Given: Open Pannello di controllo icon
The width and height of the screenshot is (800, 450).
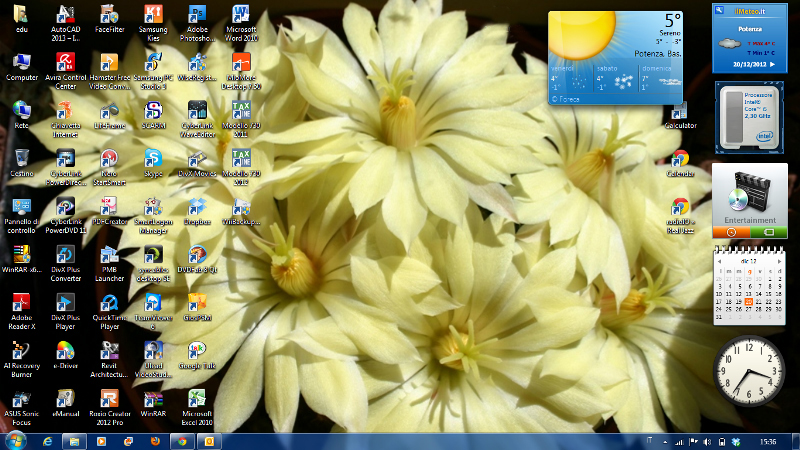Looking at the screenshot, I should [21, 215].
